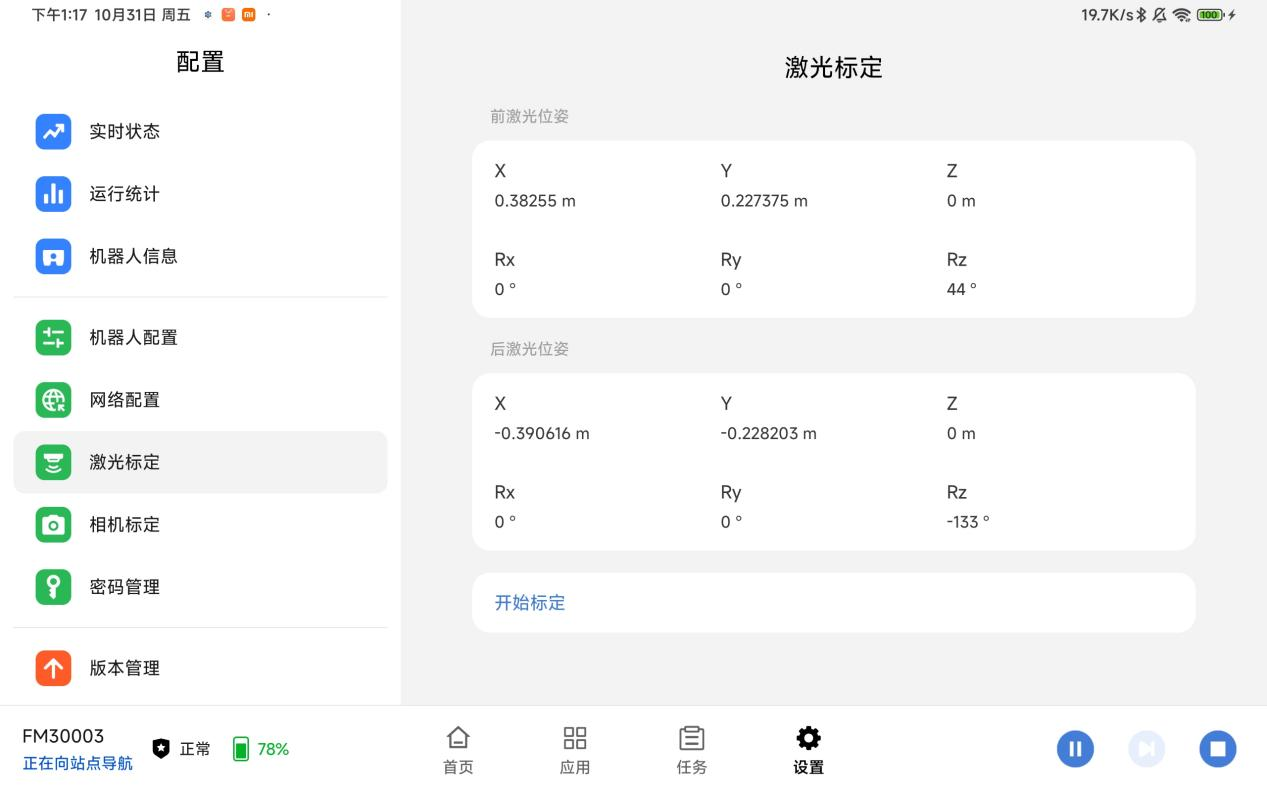The width and height of the screenshot is (1267, 792).
Task: Tap the 正常 shield status indicator
Action: pos(182,749)
